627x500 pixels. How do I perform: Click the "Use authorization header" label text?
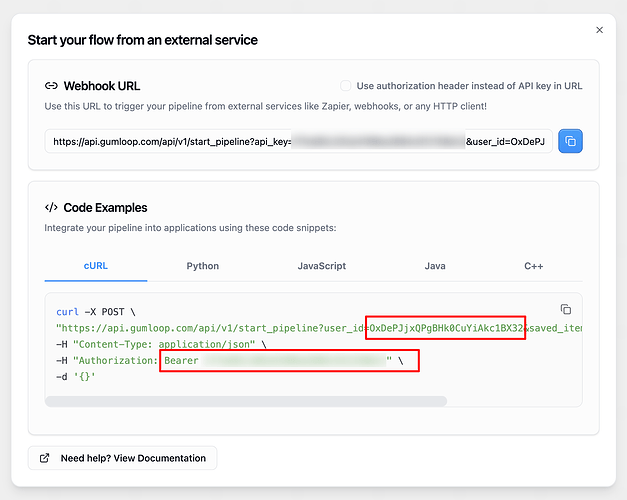pos(470,86)
